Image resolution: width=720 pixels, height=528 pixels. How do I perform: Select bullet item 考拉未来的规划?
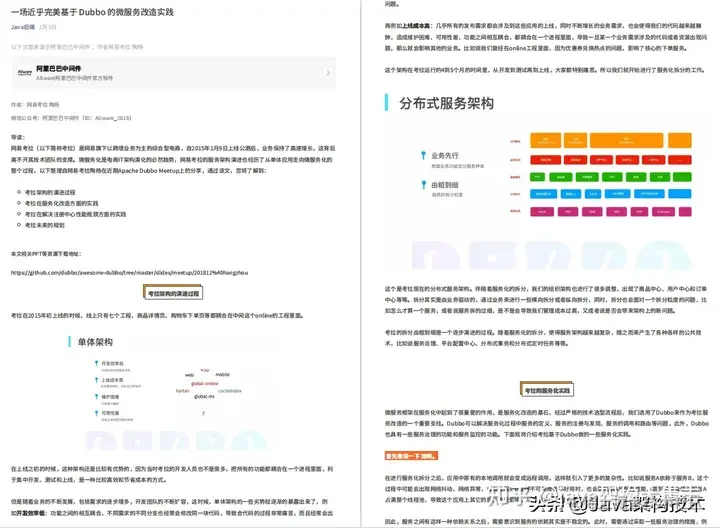[x=45, y=225]
